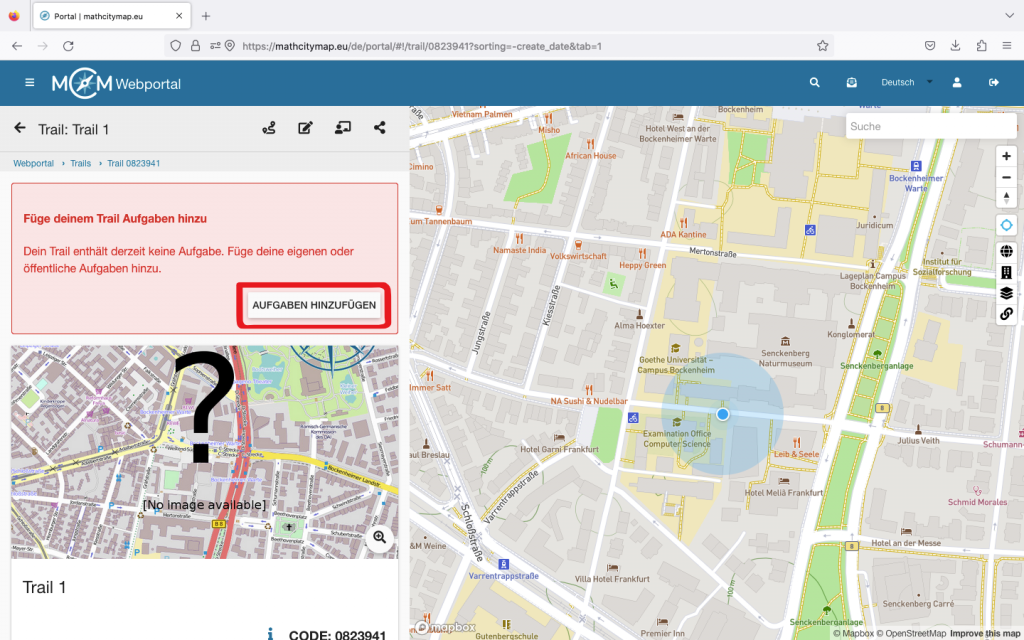Open the Firefox list all tabs chevron

[x=1007, y=16]
